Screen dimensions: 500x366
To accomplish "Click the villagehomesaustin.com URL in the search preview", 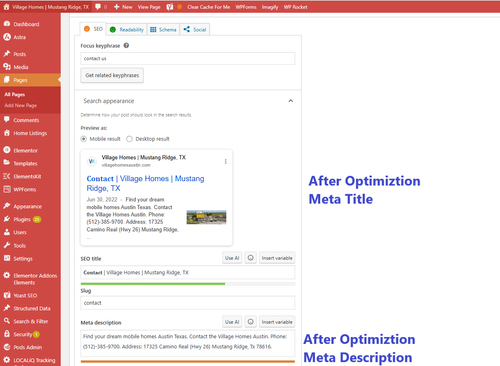I will tap(126, 165).
